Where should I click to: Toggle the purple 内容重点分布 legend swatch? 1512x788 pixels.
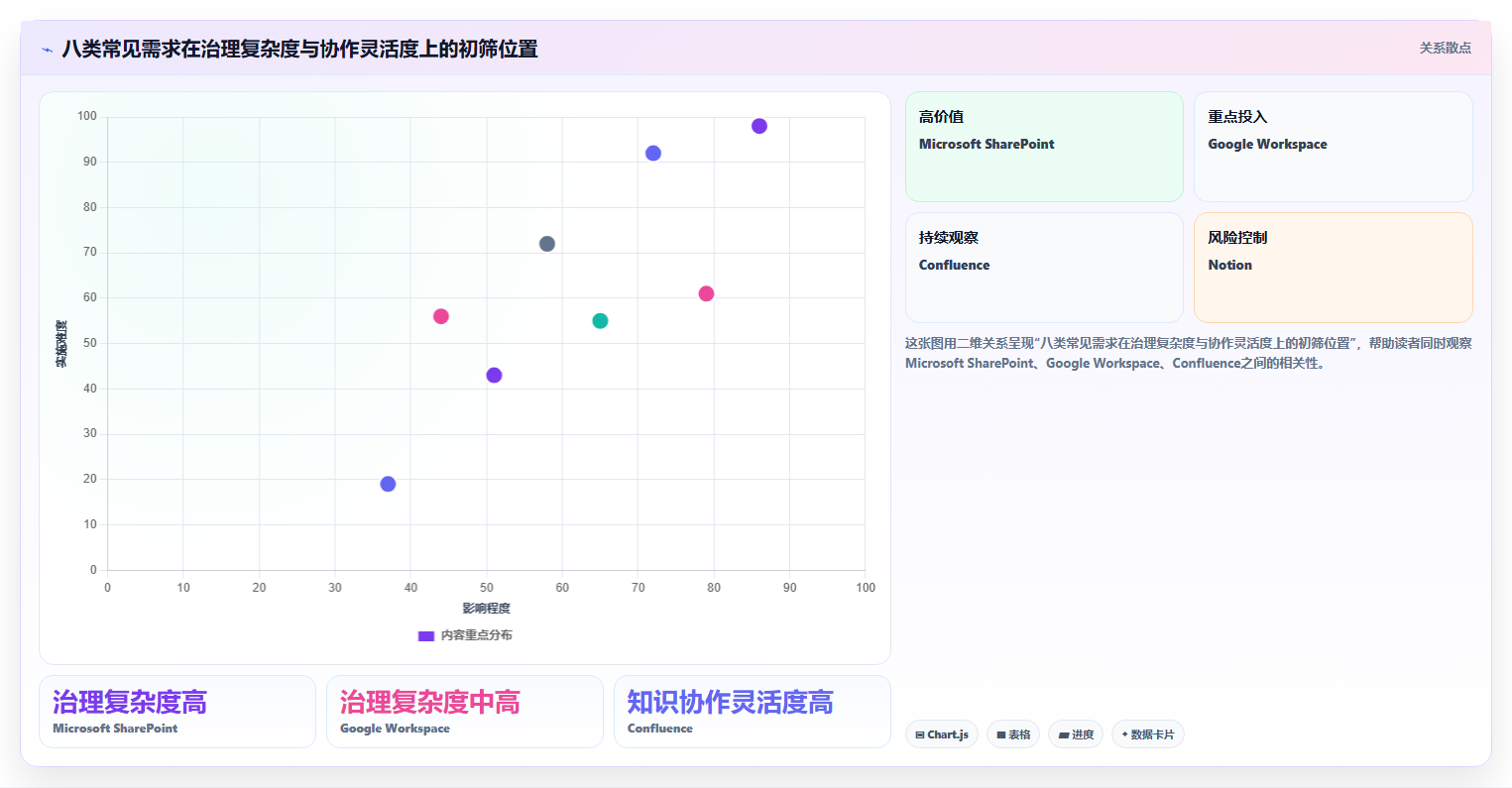click(x=426, y=635)
